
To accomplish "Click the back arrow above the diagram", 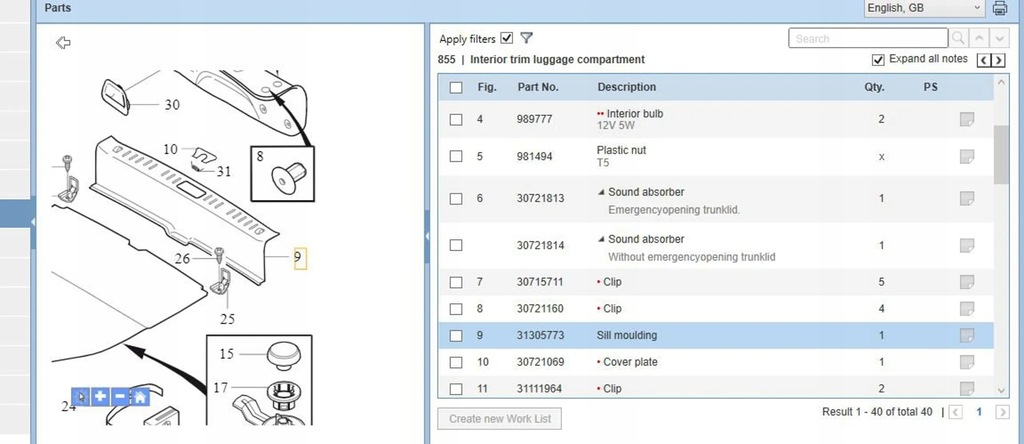I will 63,42.
